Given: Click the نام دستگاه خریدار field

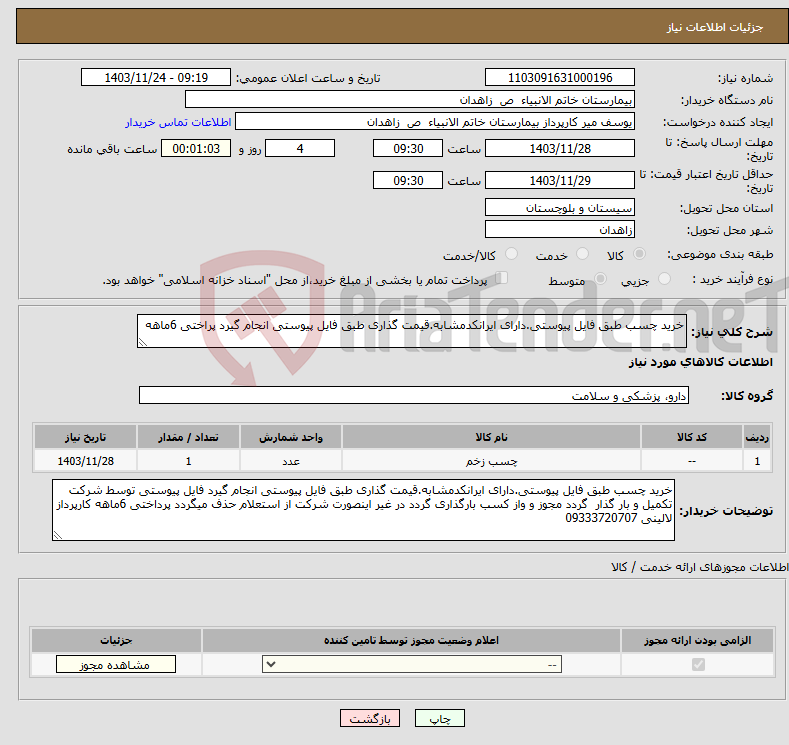Looking at the screenshot, I should 410,100.
